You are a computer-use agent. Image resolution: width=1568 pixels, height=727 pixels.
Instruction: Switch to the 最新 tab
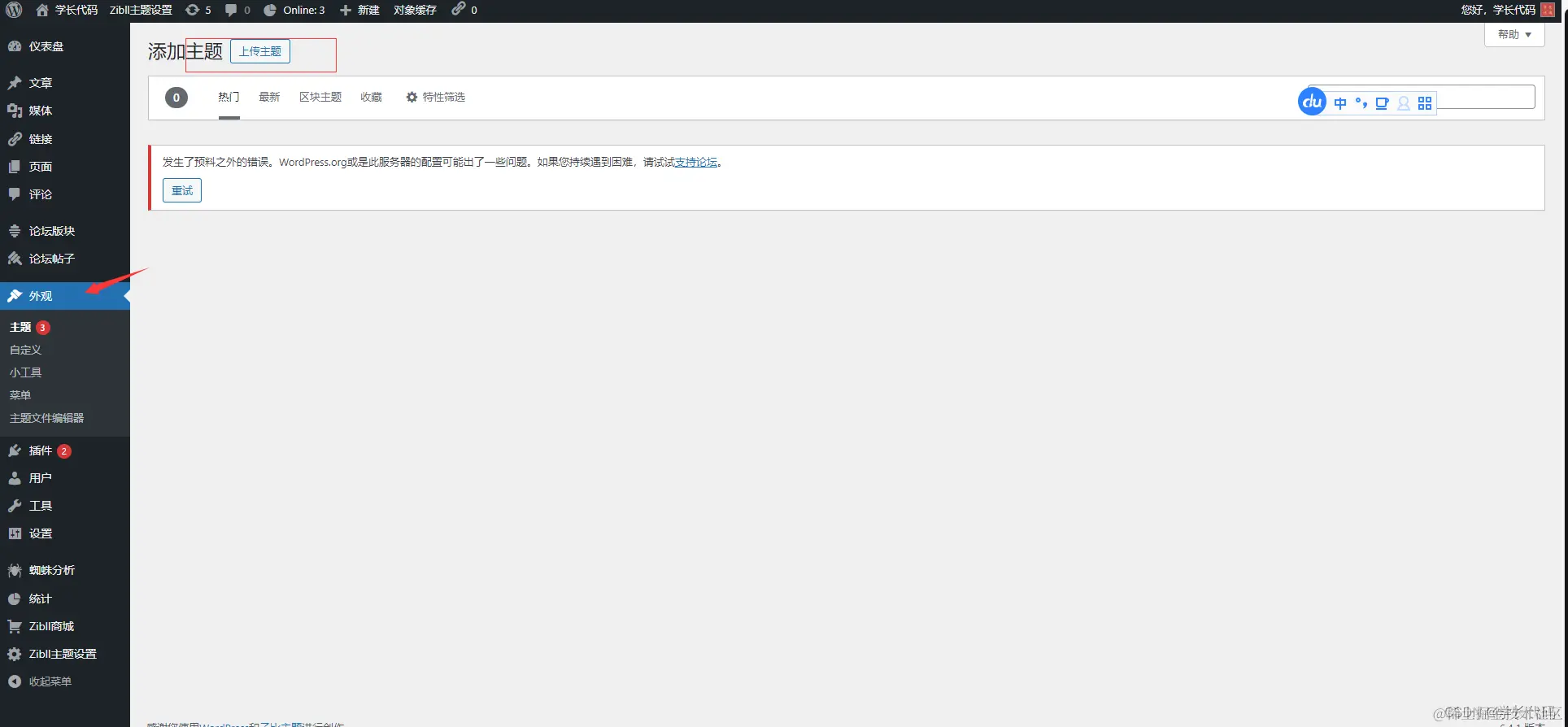tap(269, 97)
